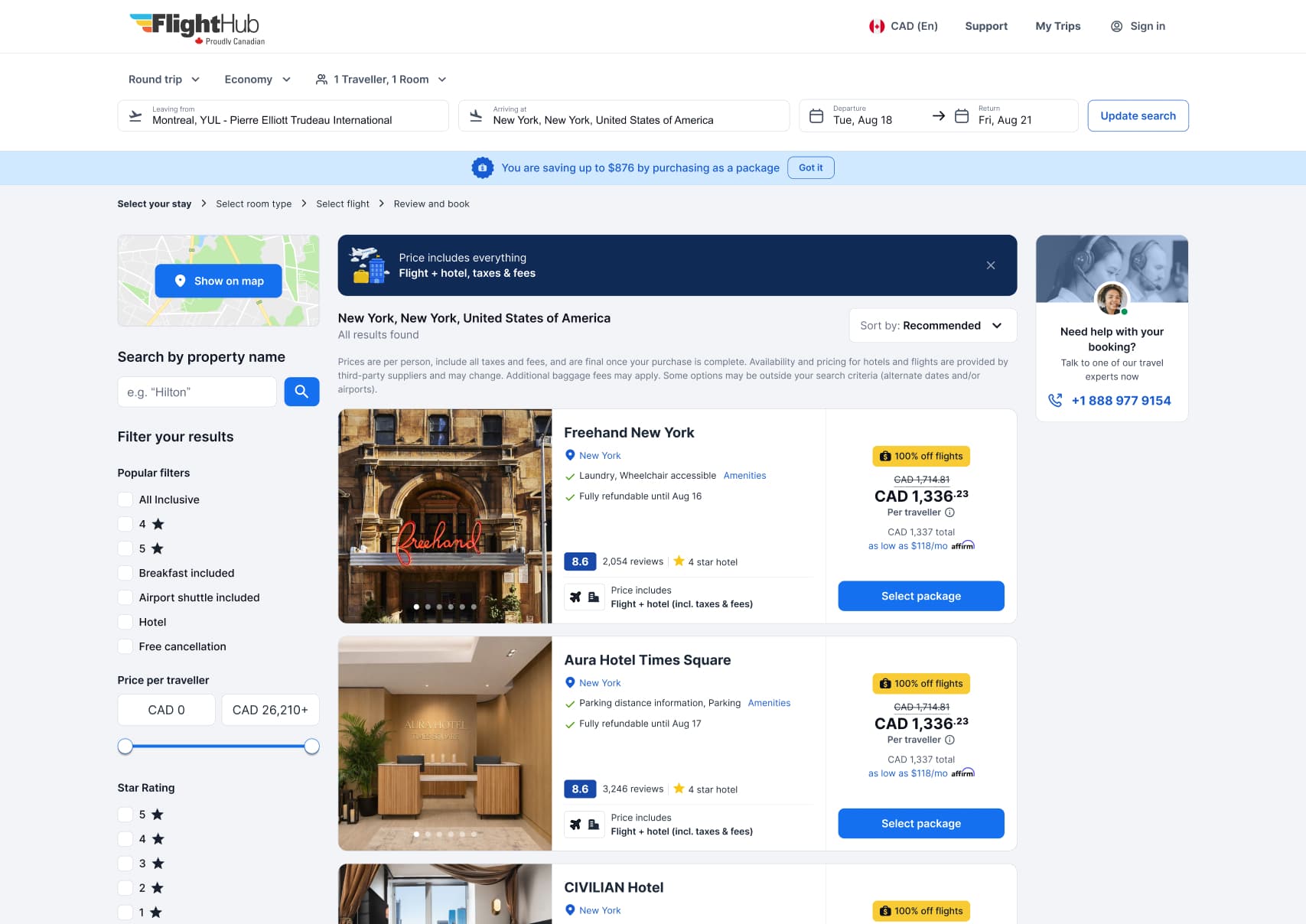Click the maximum price slider handle
This screenshot has height=924, width=1306.
pos(311,747)
